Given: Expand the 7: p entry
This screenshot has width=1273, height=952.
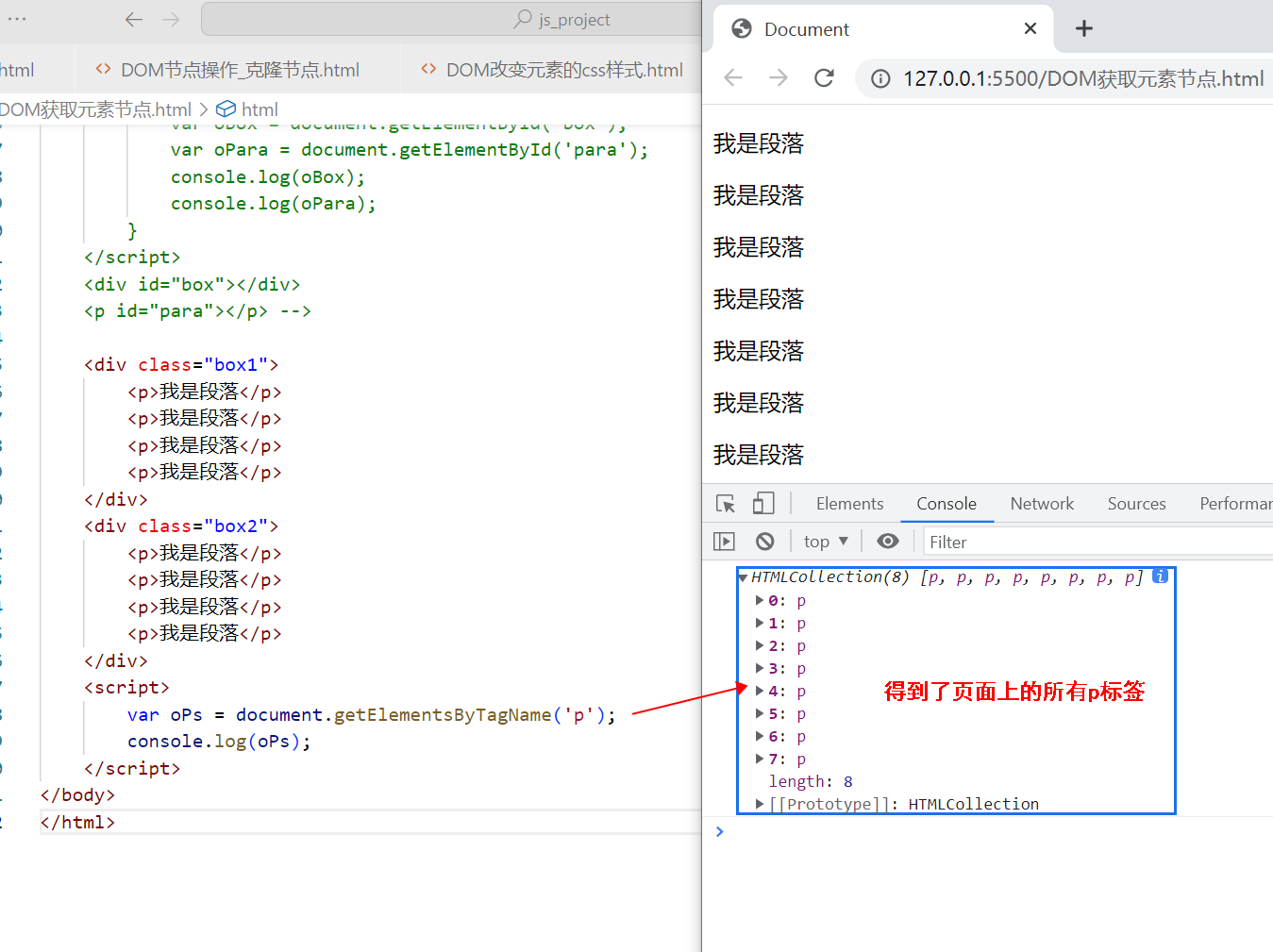Looking at the screenshot, I should coord(760,760).
